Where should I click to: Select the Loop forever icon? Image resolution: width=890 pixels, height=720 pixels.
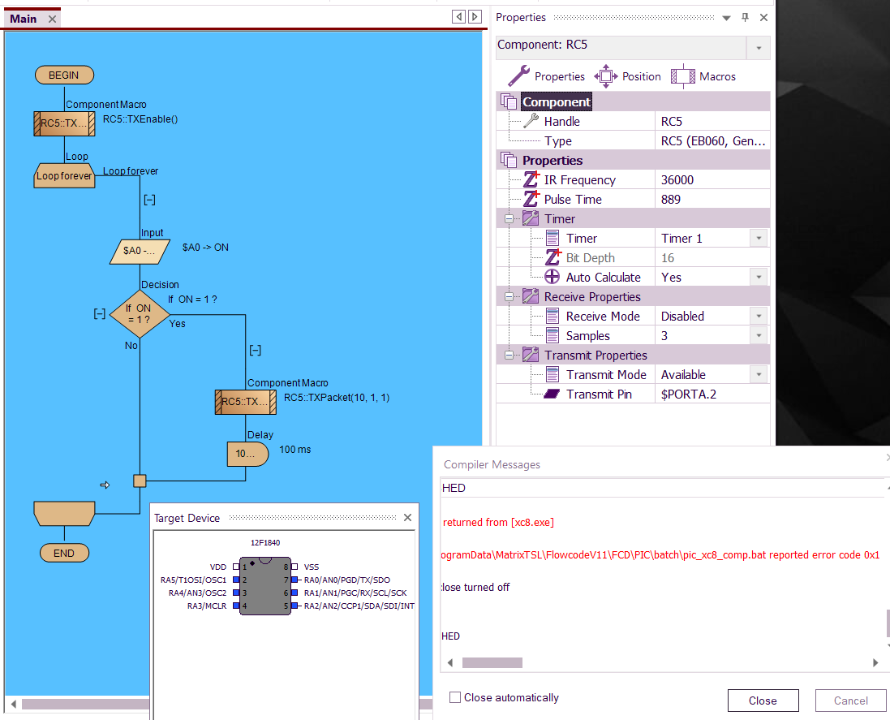64,175
